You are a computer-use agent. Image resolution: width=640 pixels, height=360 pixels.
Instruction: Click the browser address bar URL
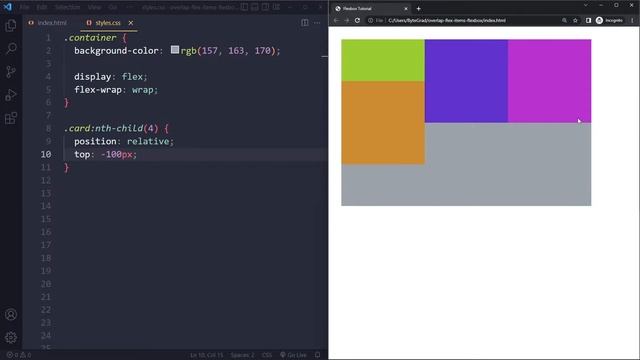coord(447,20)
